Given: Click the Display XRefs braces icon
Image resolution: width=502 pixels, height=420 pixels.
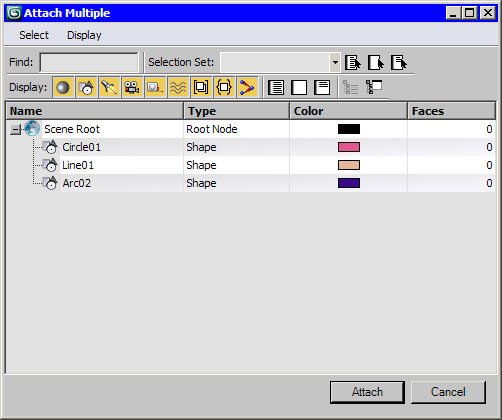Looking at the screenshot, I should point(224,88).
